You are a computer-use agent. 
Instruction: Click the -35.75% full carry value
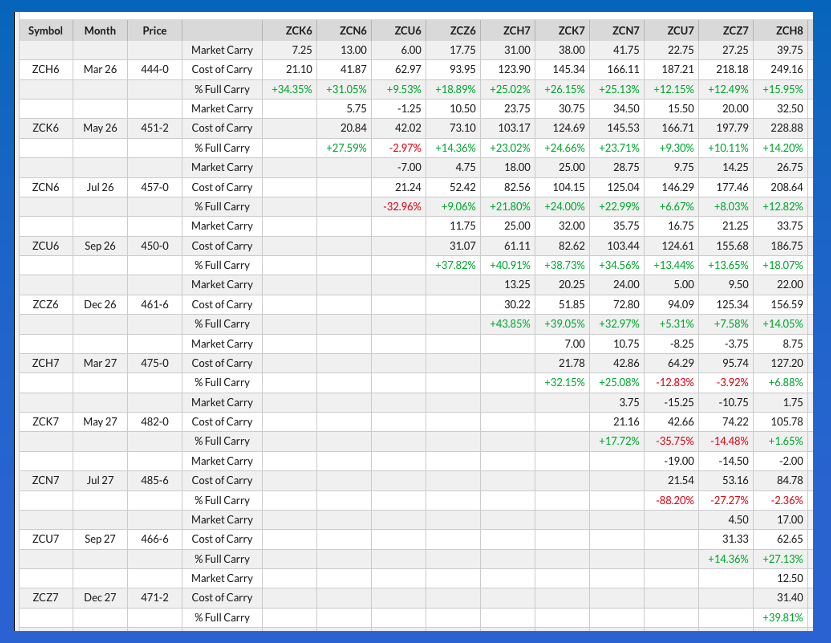point(675,441)
